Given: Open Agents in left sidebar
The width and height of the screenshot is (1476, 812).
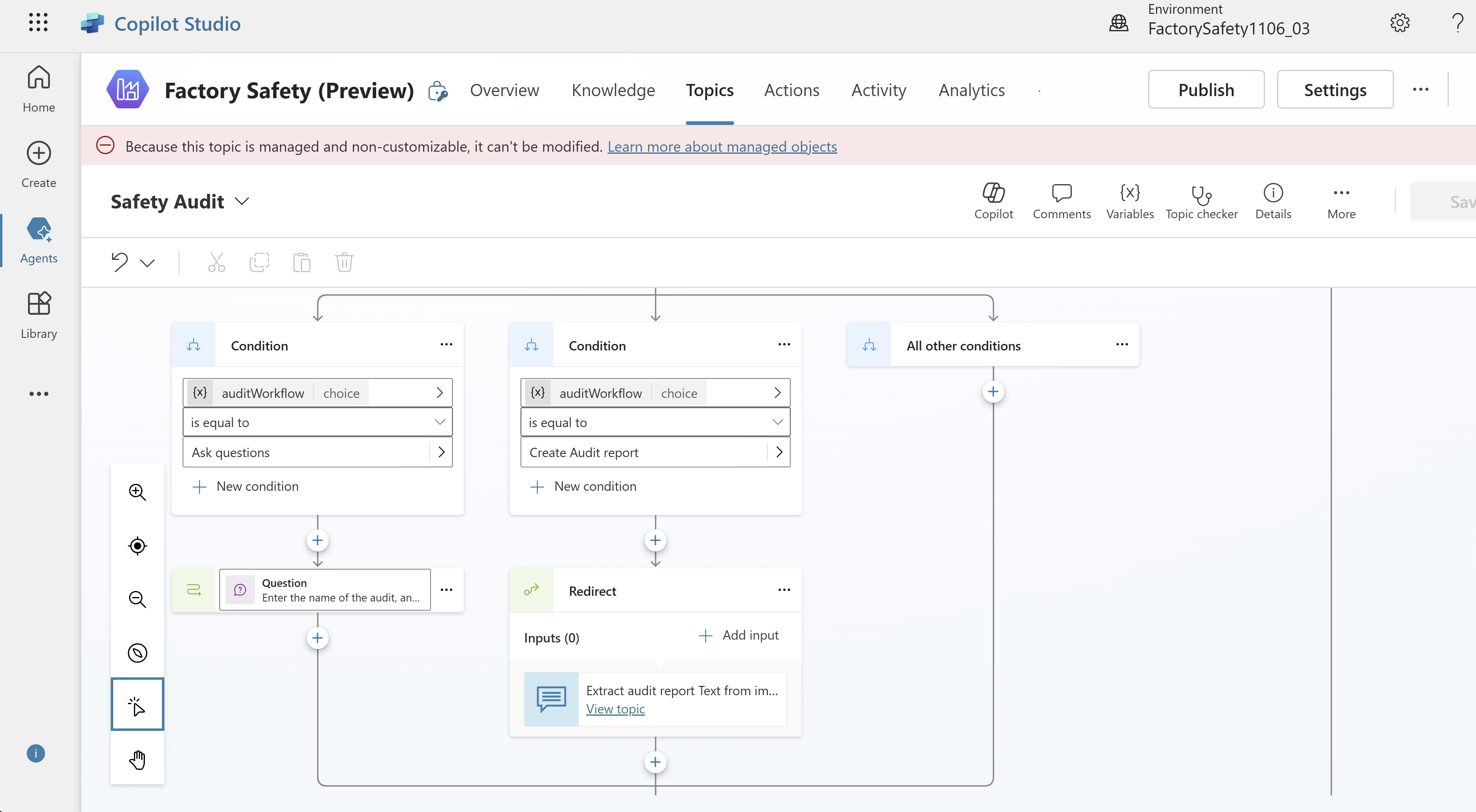Looking at the screenshot, I should coord(39,241).
